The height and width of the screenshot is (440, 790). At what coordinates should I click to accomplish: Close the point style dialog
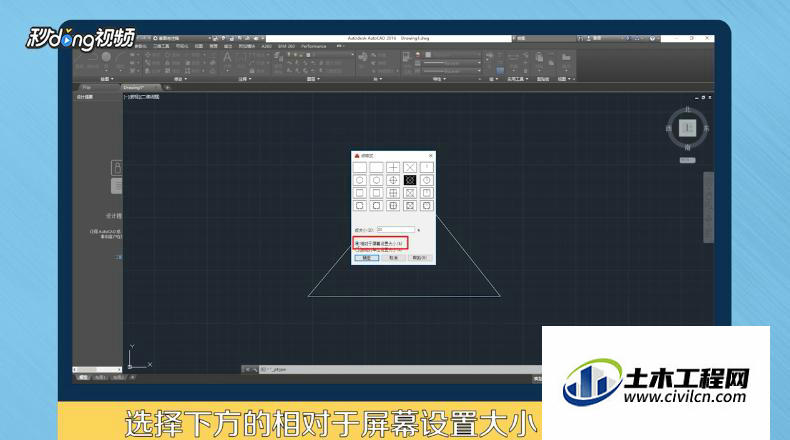coord(430,156)
